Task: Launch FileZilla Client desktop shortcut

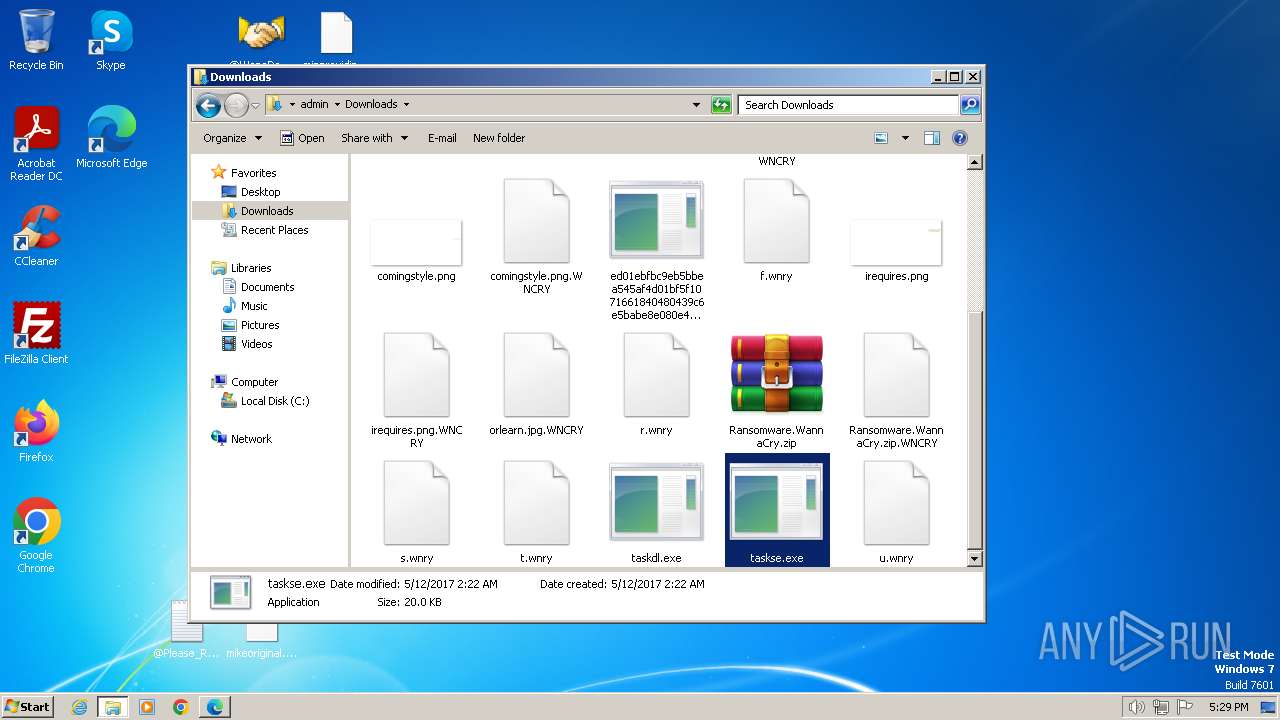Action: click(x=36, y=334)
